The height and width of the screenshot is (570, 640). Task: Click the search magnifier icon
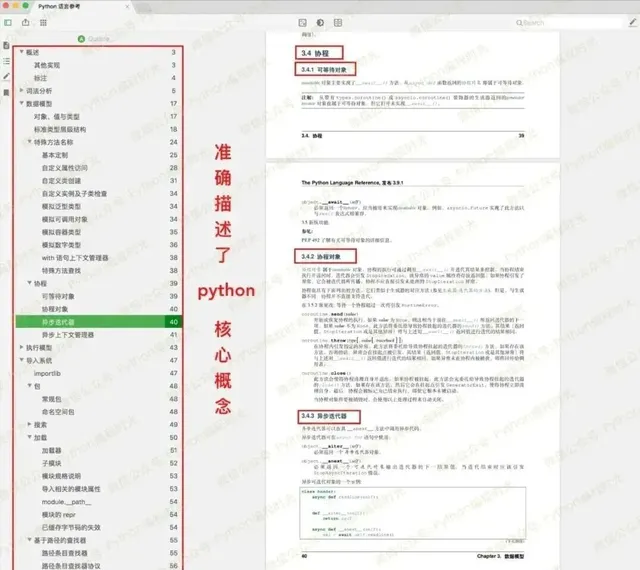(519, 23)
